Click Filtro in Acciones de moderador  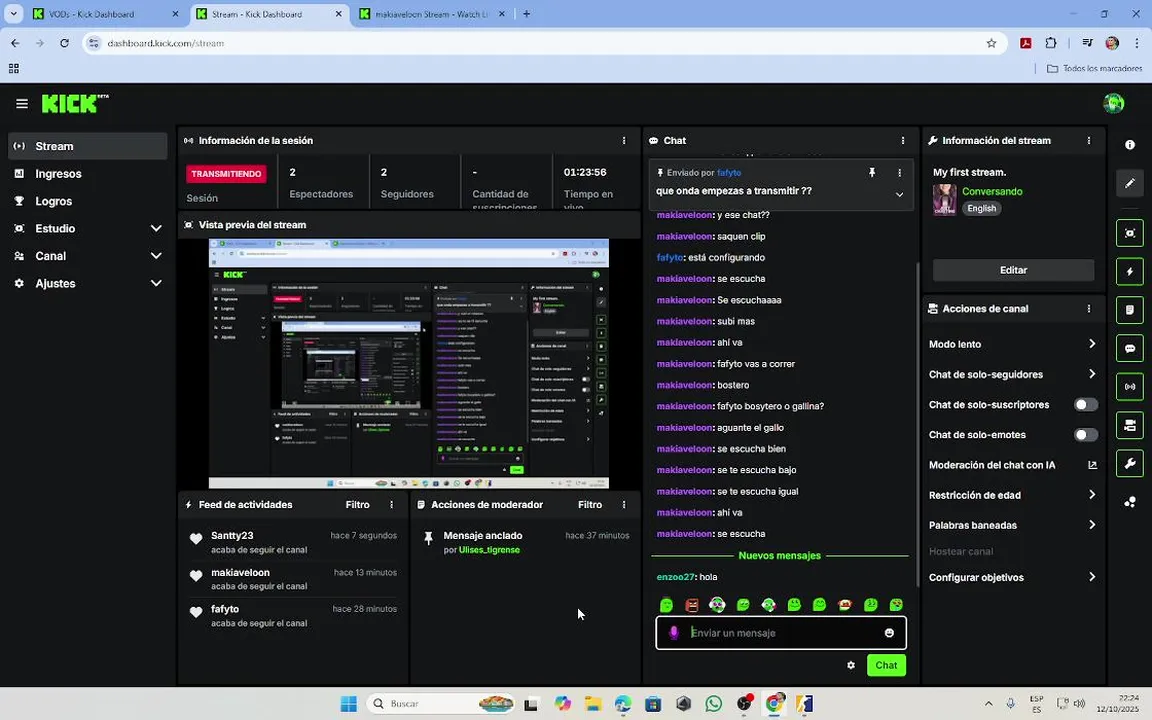click(590, 505)
